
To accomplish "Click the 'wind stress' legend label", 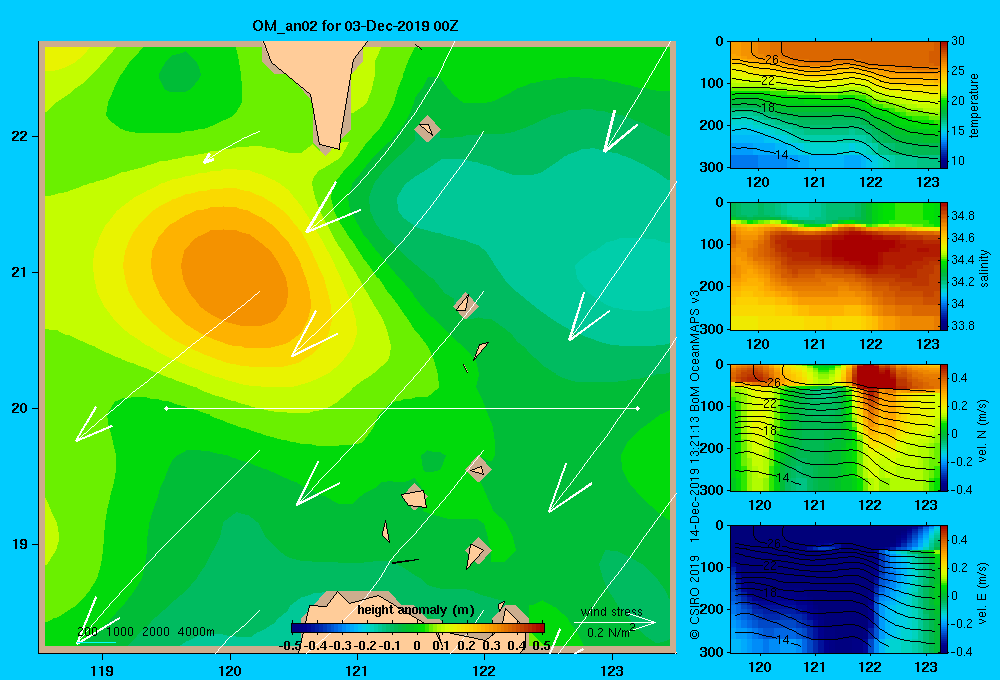I will 612,612.
